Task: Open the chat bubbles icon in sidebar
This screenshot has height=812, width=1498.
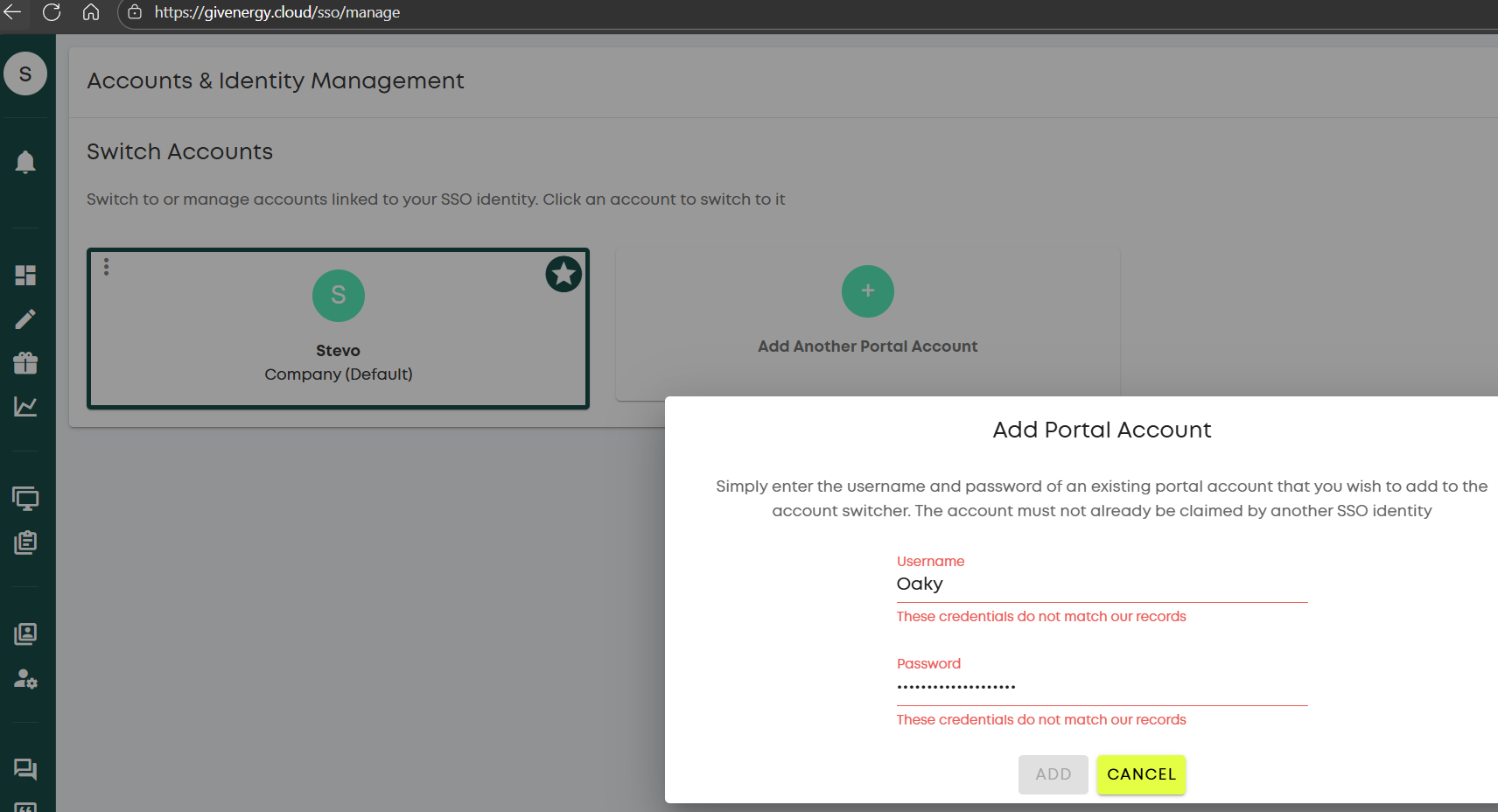Action: [x=25, y=769]
